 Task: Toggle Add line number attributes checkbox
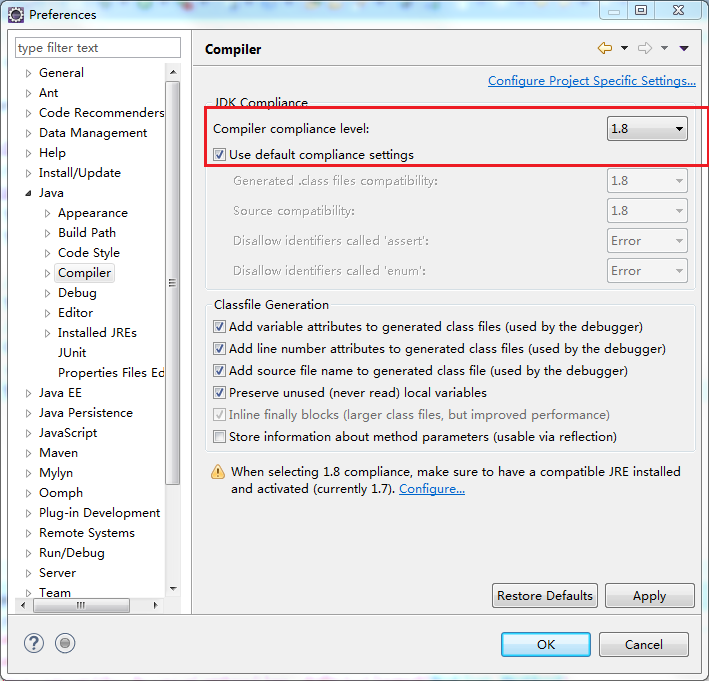coord(219,349)
